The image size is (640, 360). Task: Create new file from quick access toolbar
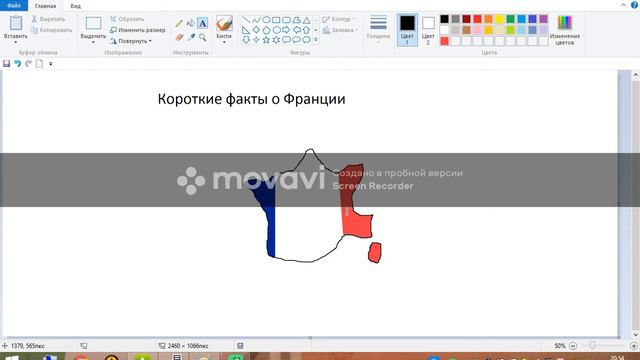39,63
